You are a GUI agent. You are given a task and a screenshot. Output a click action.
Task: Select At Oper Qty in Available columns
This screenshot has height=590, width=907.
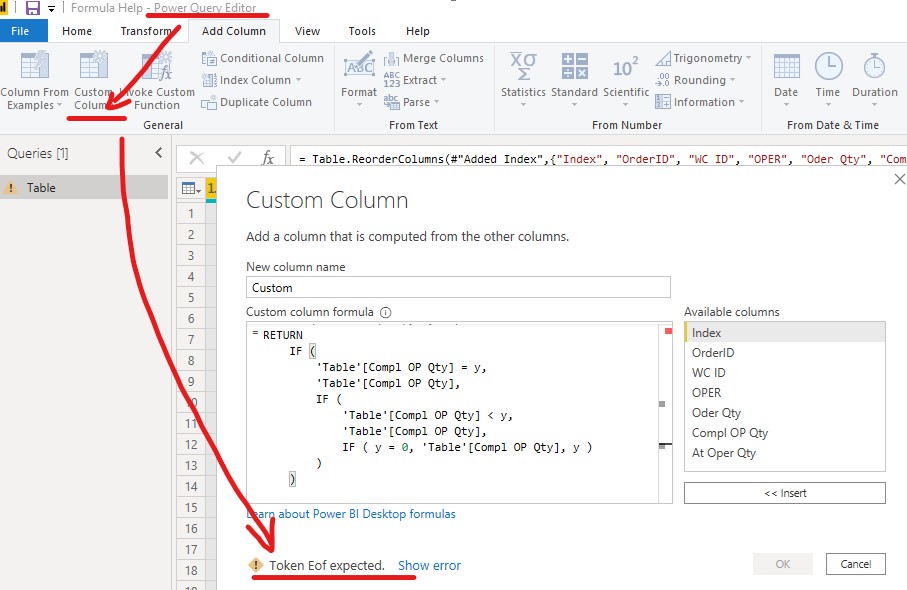pyautogui.click(x=784, y=453)
